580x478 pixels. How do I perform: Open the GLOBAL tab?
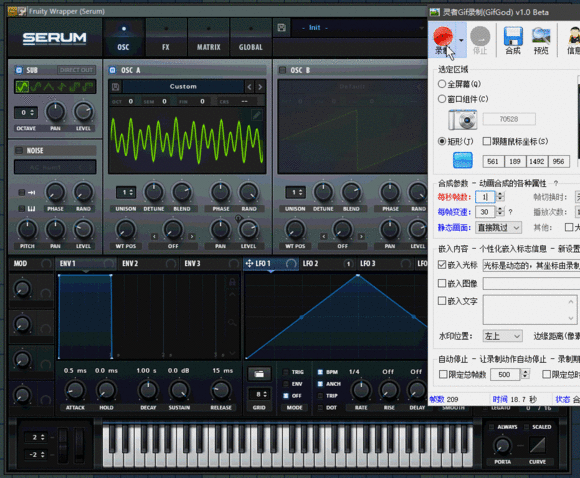251,38
